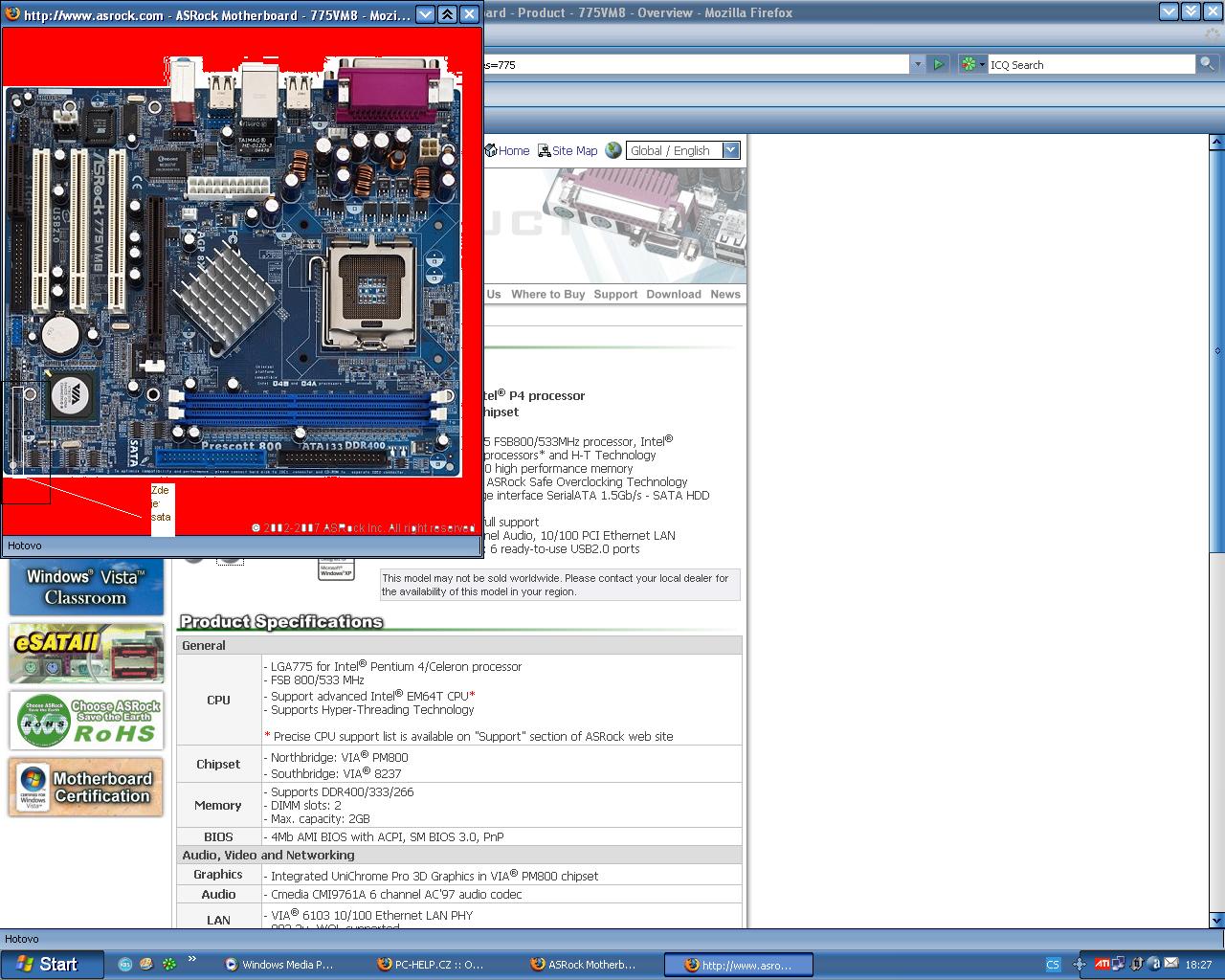Expand the Global / English language dropdown
Viewport: 1225px width, 980px height.
click(x=731, y=150)
